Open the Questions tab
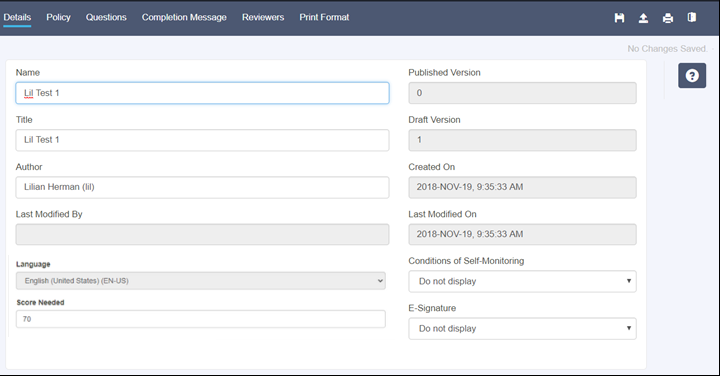The height and width of the screenshot is (376, 720). (106, 17)
